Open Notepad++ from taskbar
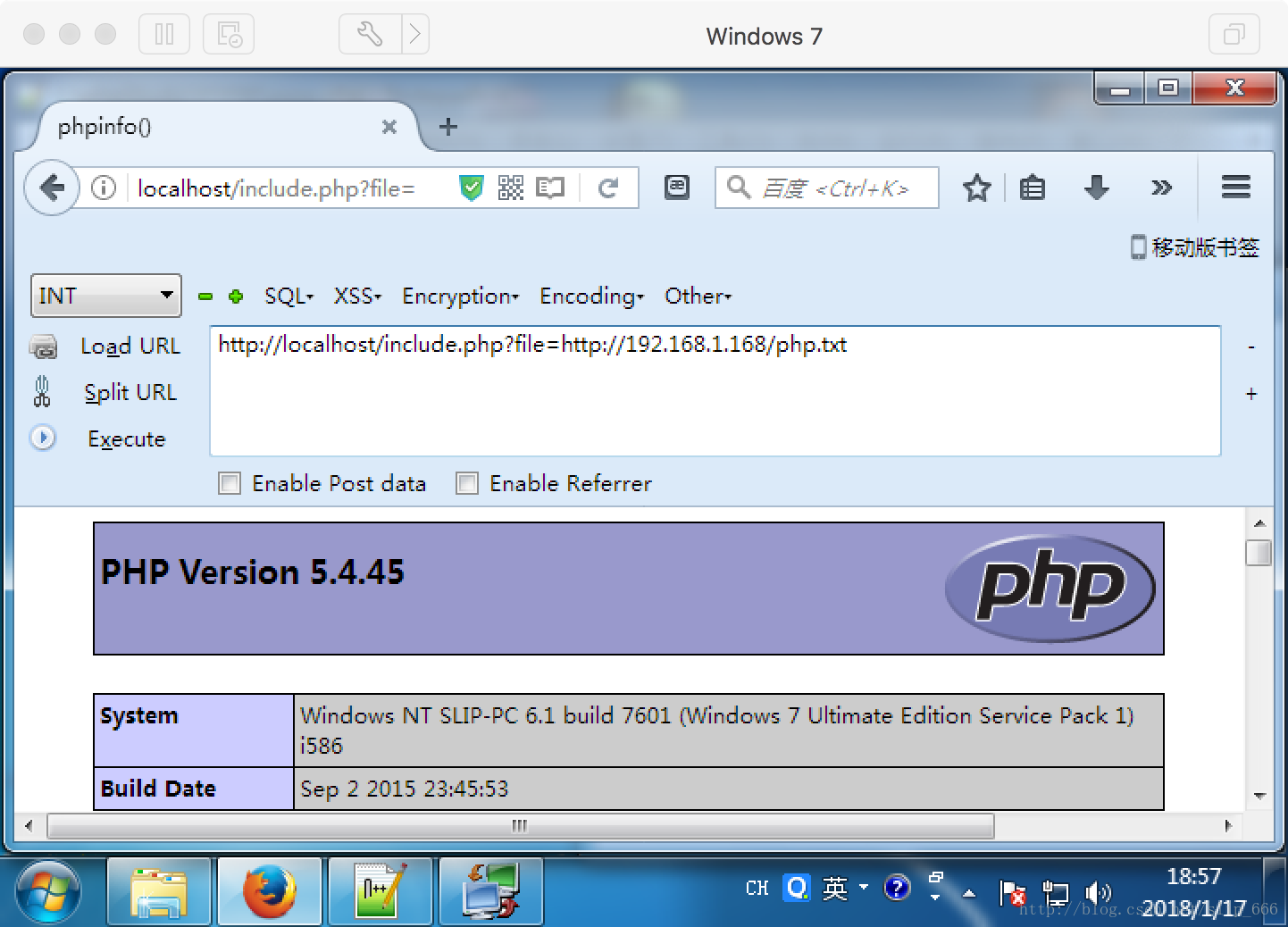Screen dimensions: 1288x927 pyautogui.click(x=381, y=892)
